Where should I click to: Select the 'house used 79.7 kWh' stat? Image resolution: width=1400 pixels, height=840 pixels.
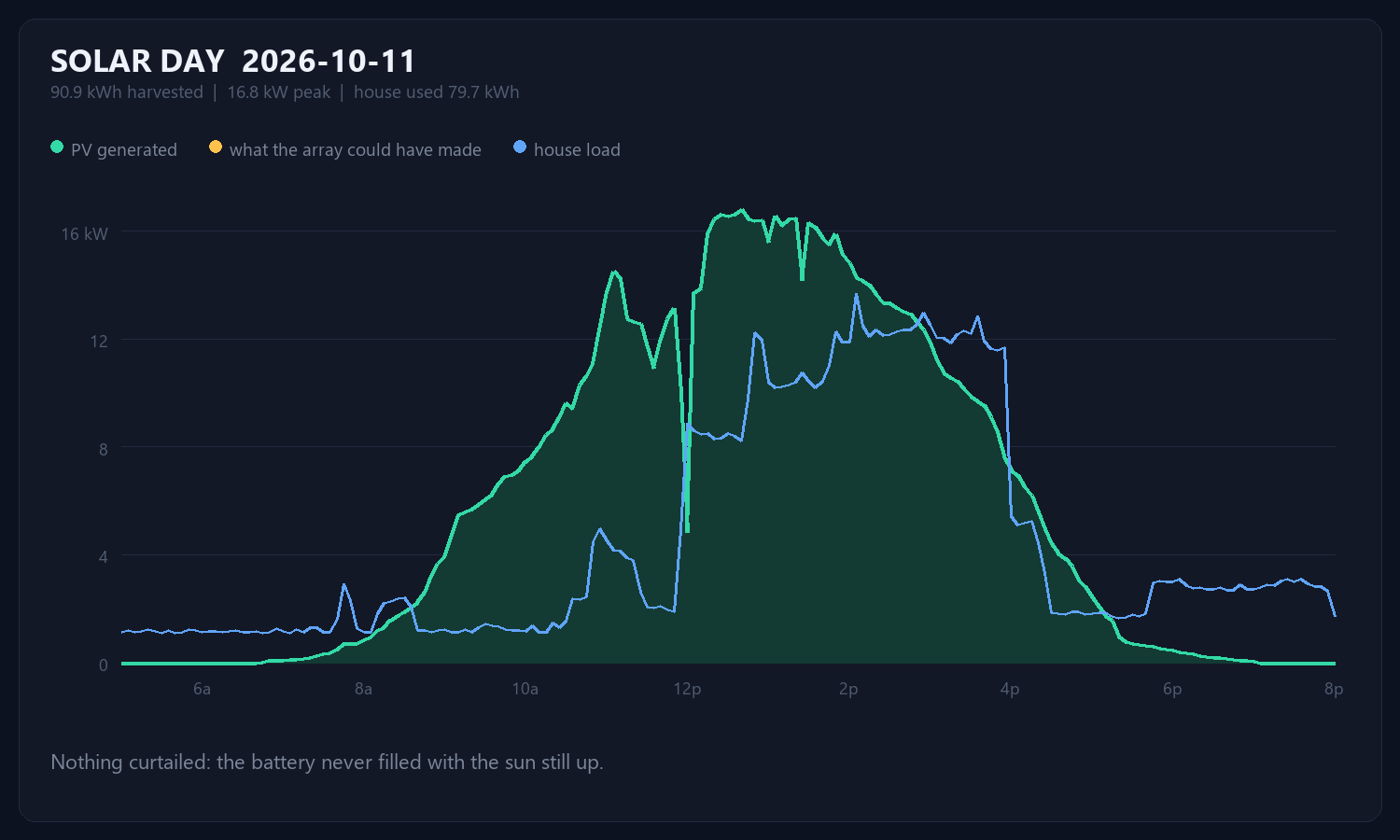(436, 92)
